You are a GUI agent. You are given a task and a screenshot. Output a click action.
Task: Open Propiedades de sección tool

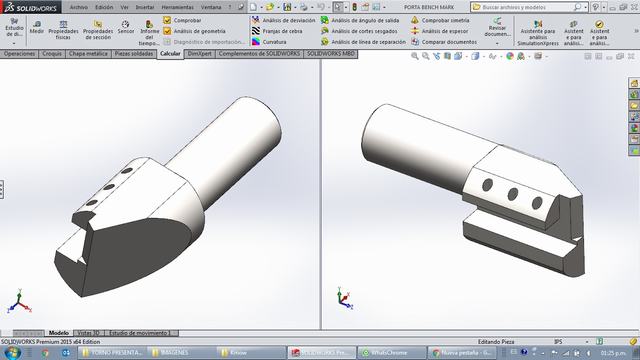coord(98,30)
